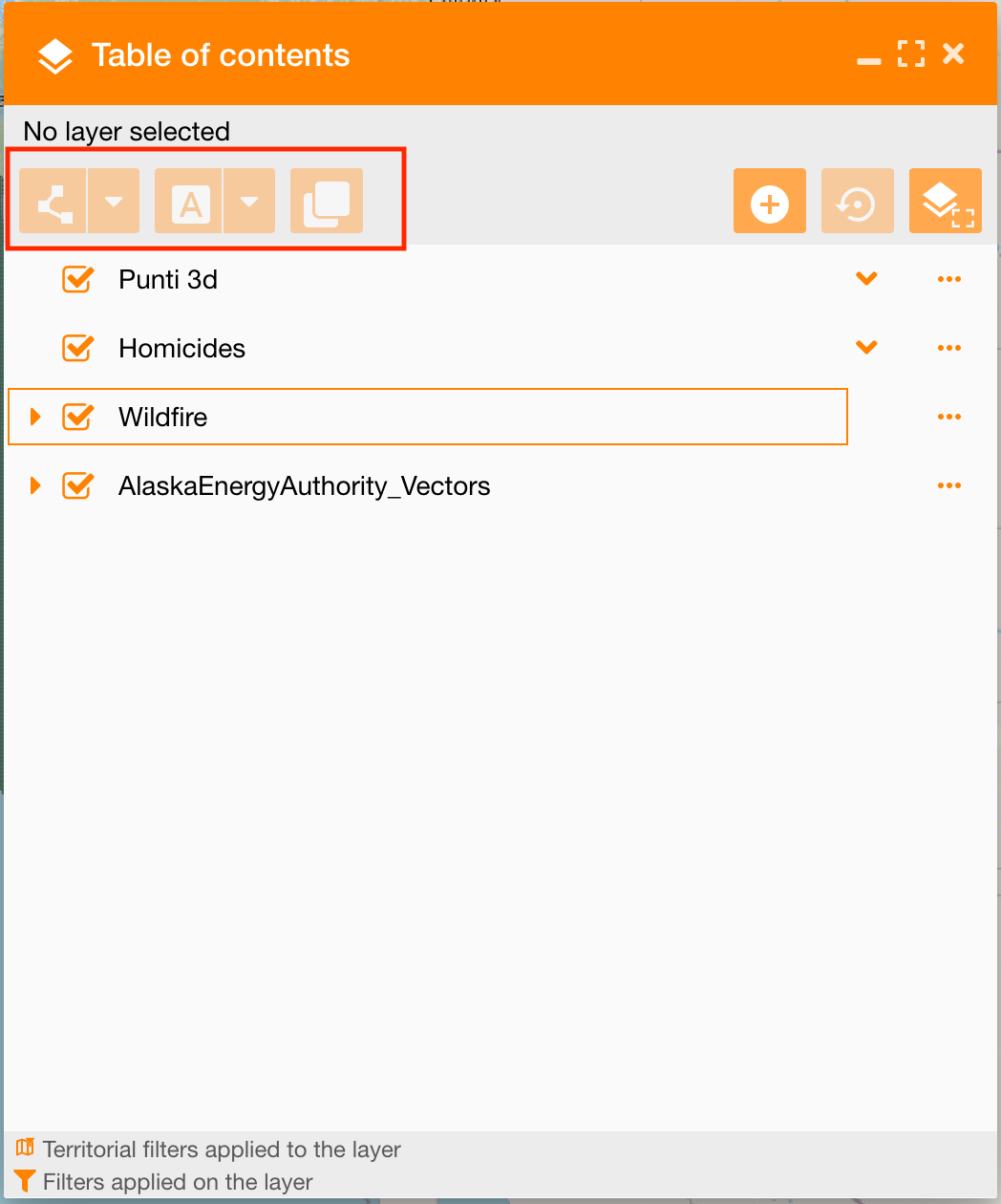Click the classification (node graph) tool button
Viewport: 1001px width, 1204px height.
(x=53, y=201)
